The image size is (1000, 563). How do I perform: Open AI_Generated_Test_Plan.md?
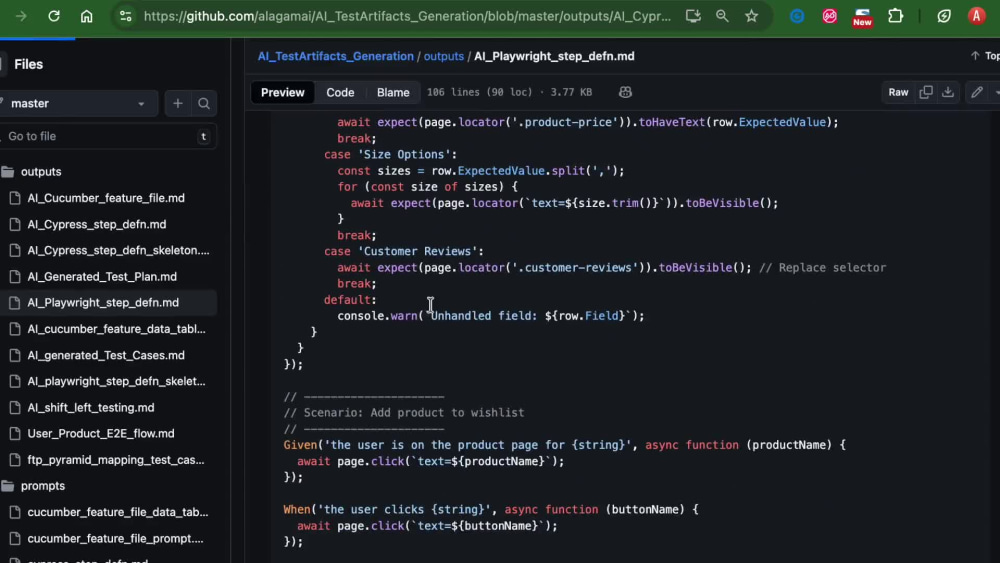click(x=102, y=276)
